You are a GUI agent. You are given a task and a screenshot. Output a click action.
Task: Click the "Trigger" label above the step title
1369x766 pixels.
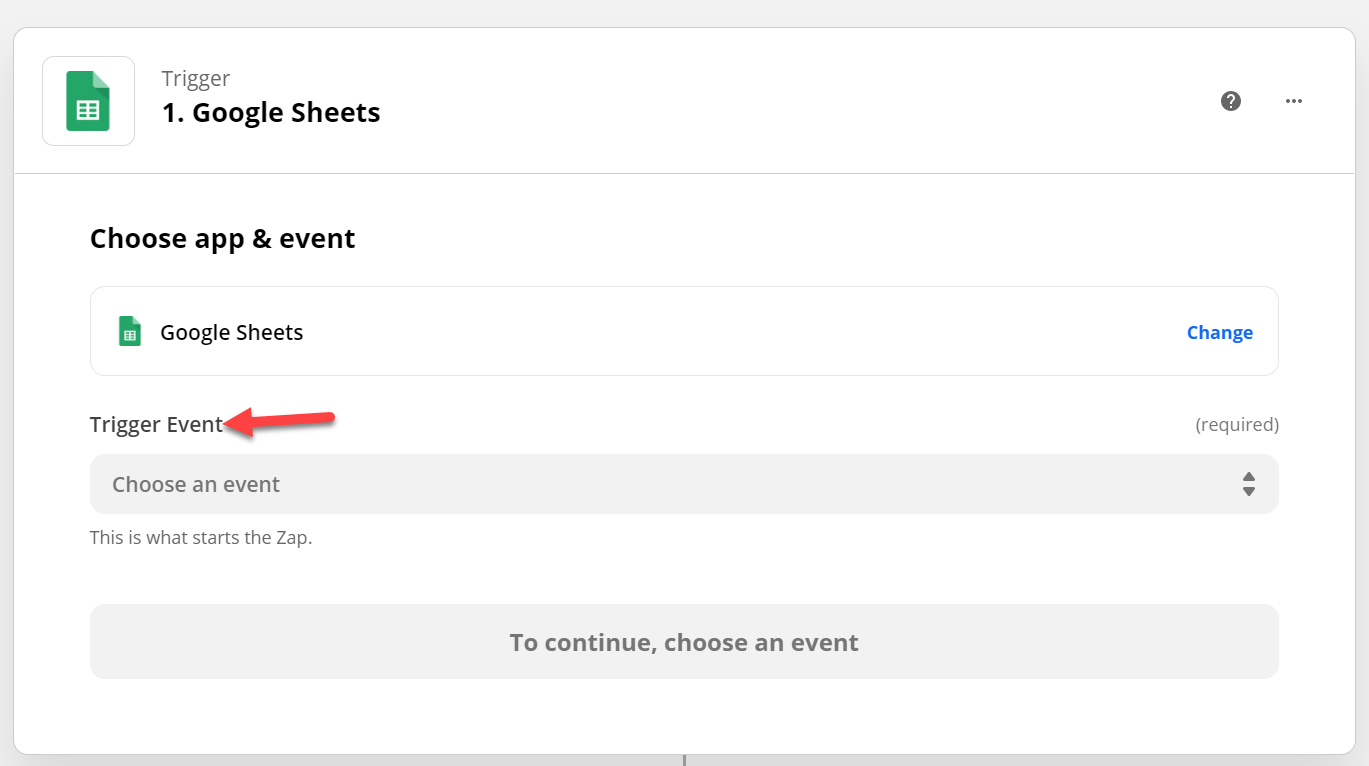pyautogui.click(x=196, y=78)
